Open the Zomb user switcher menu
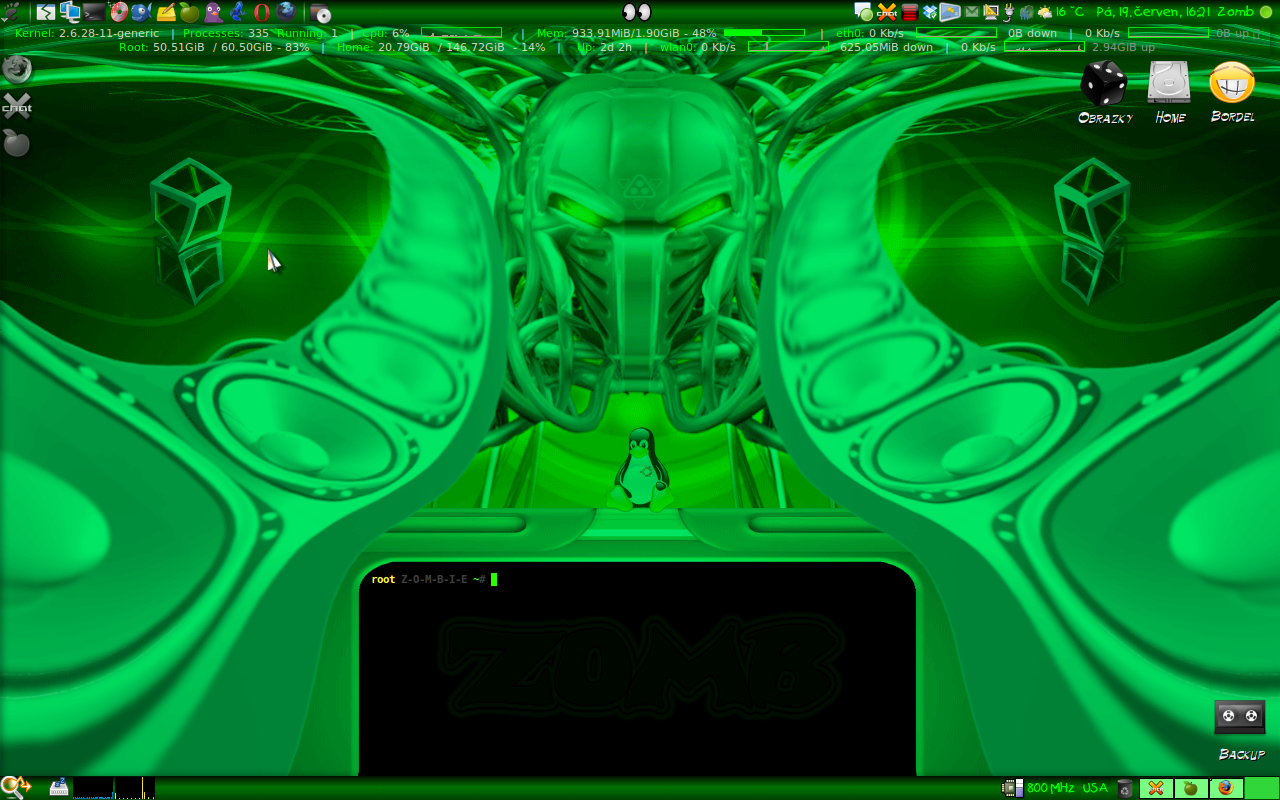The height and width of the screenshot is (800, 1280). (x=1235, y=12)
